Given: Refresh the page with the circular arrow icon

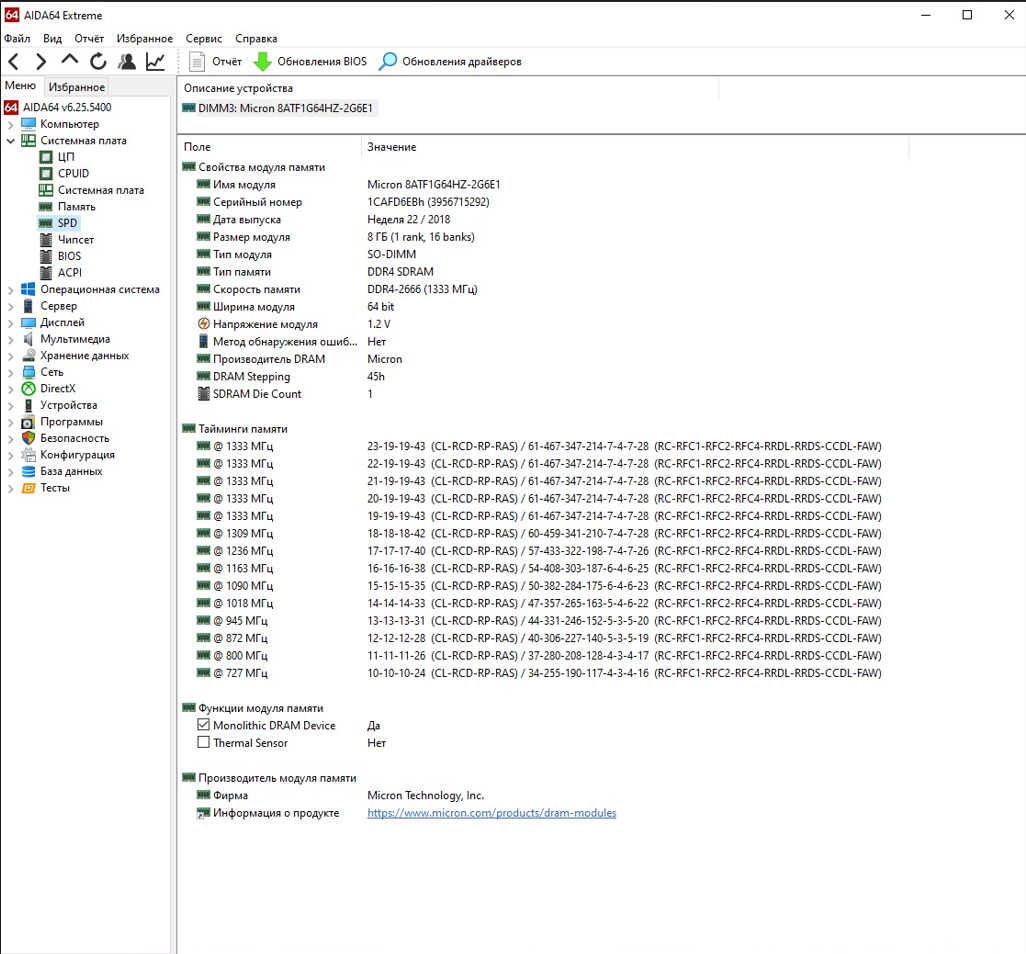Looking at the screenshot, I should point(98,62).
